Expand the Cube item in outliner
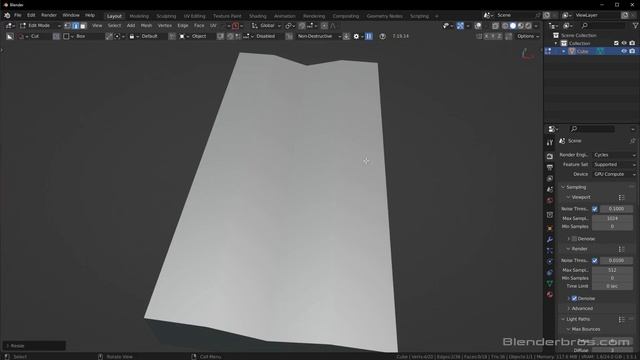The height and width of the screenshot is (360, 640). coord(564,51)
